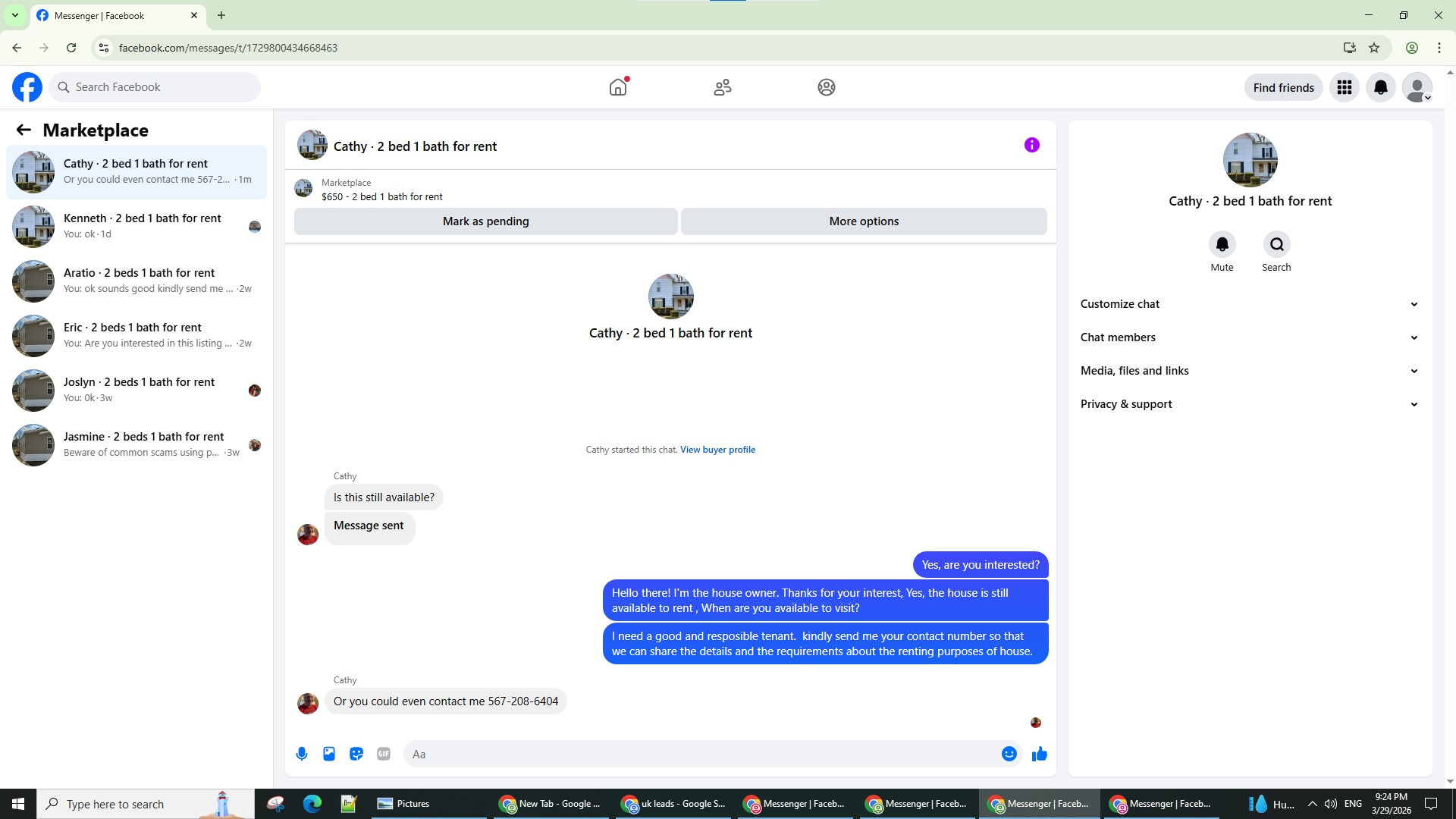Open Microsoft Edge from the taskbar
This screenshot has height=819, width=1456.
[312, 804]
